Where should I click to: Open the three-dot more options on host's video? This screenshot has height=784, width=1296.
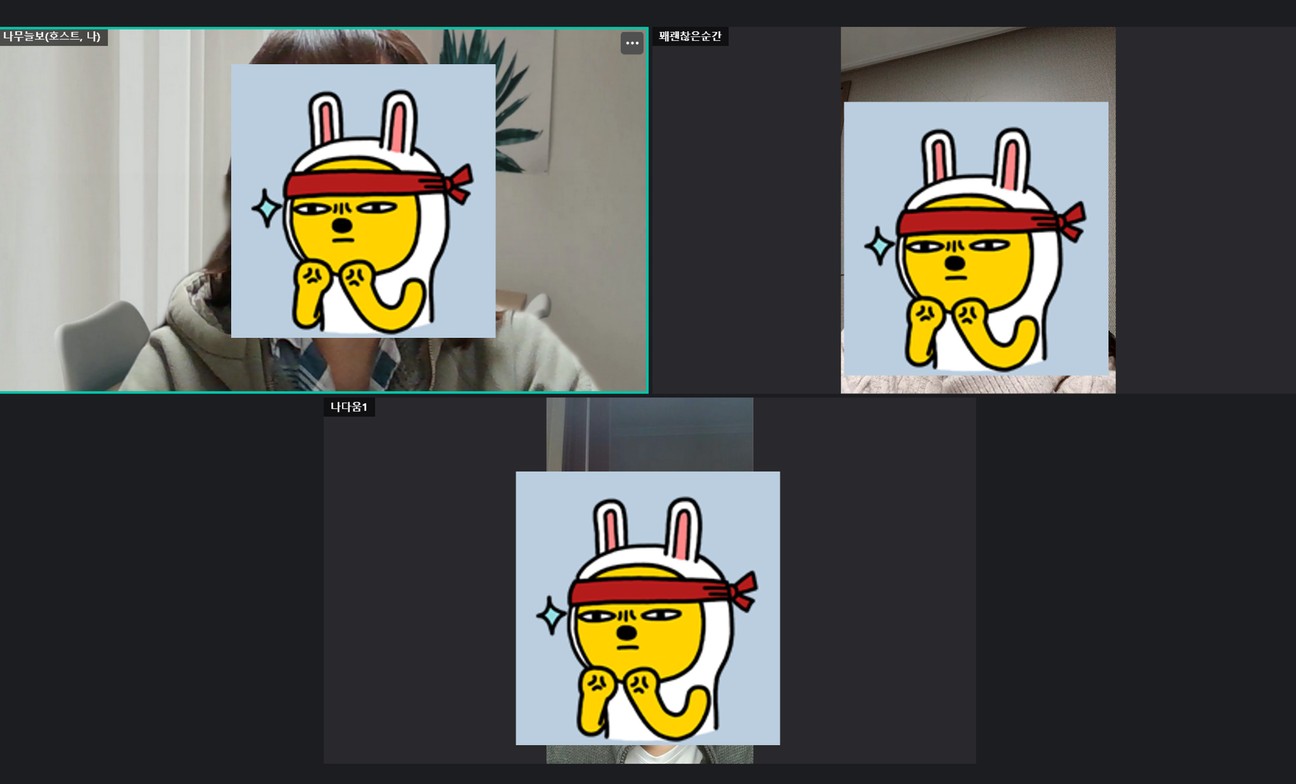pyautogui.click(x=632, y=43)
